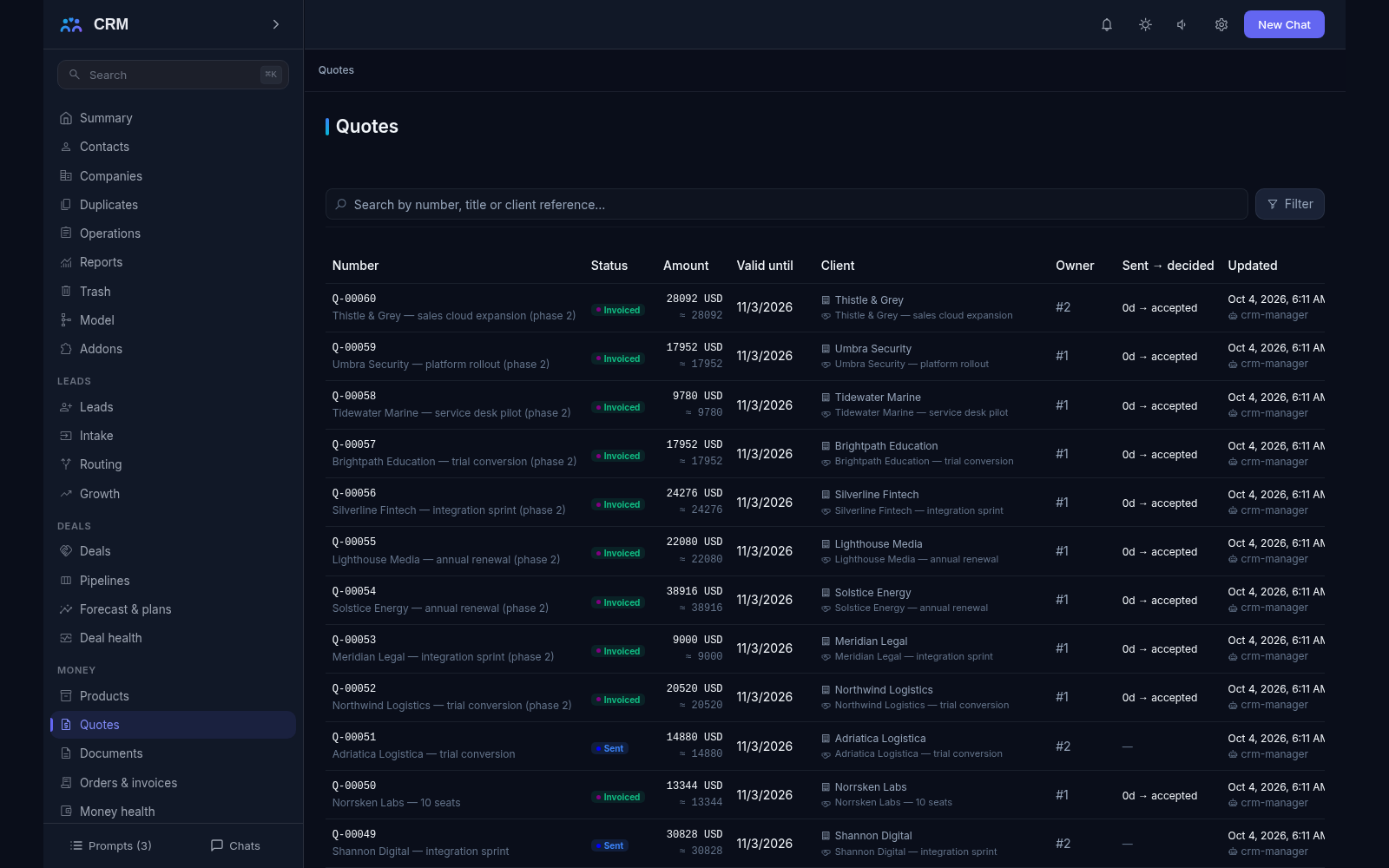Viewport: 1389px width, 868px height.
Task: Click the Growth trend icon
Action: [x=66, y=494]
